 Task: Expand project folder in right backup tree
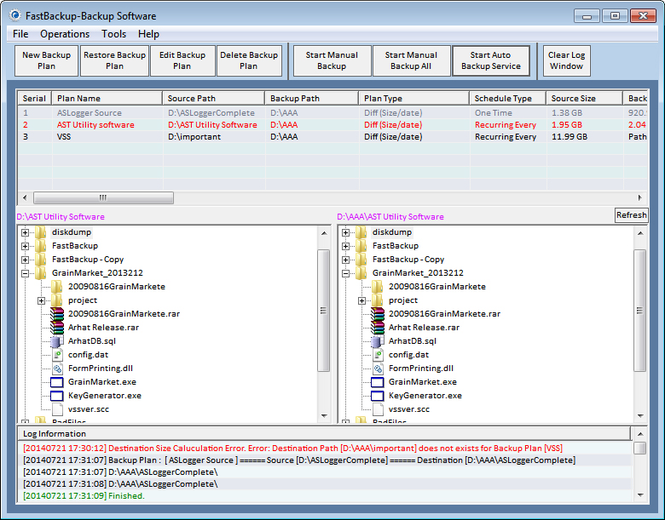click(362, 301)
